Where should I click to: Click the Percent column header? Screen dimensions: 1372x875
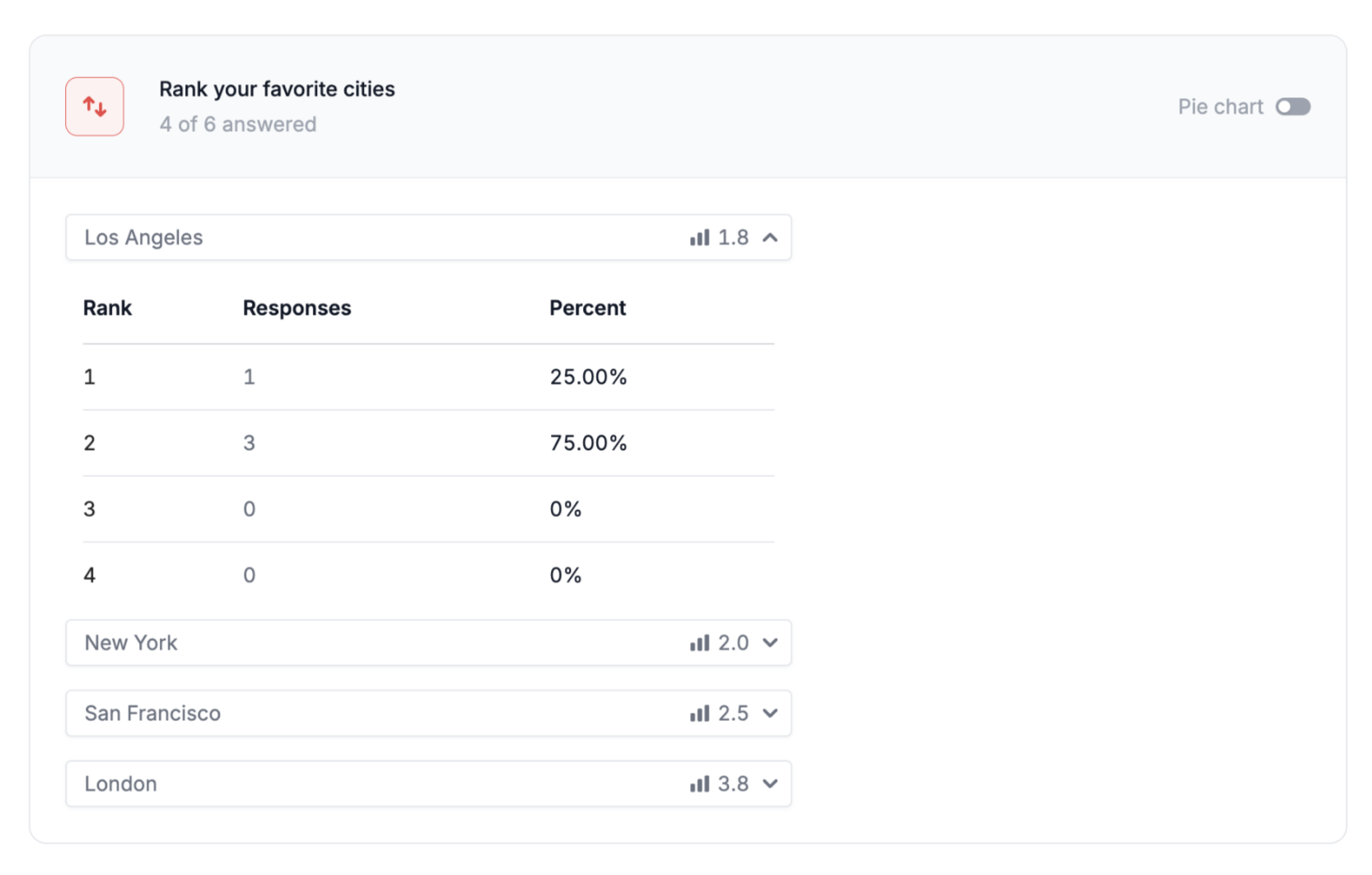pos(587,308)
